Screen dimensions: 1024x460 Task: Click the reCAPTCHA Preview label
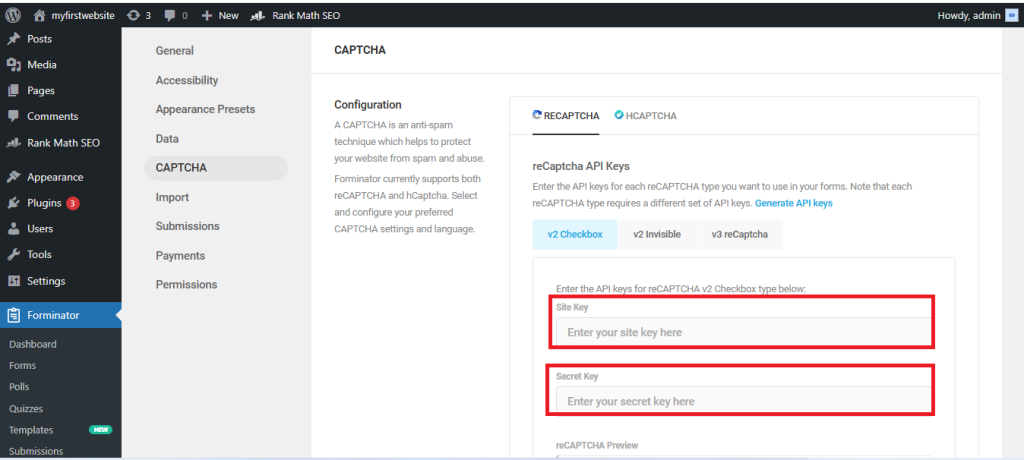pyautogui.click(x=597, y=446)
